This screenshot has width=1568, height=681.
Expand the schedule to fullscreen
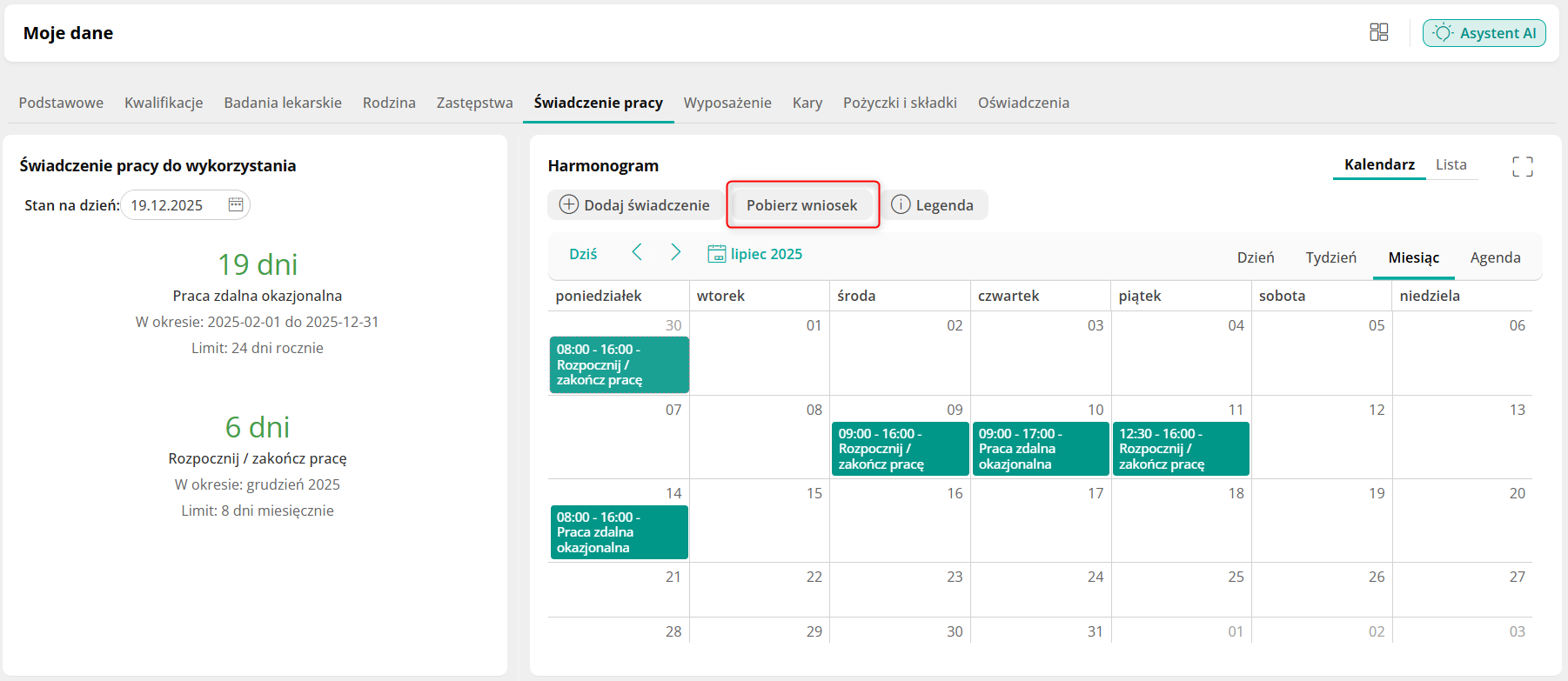point(1522,166)
